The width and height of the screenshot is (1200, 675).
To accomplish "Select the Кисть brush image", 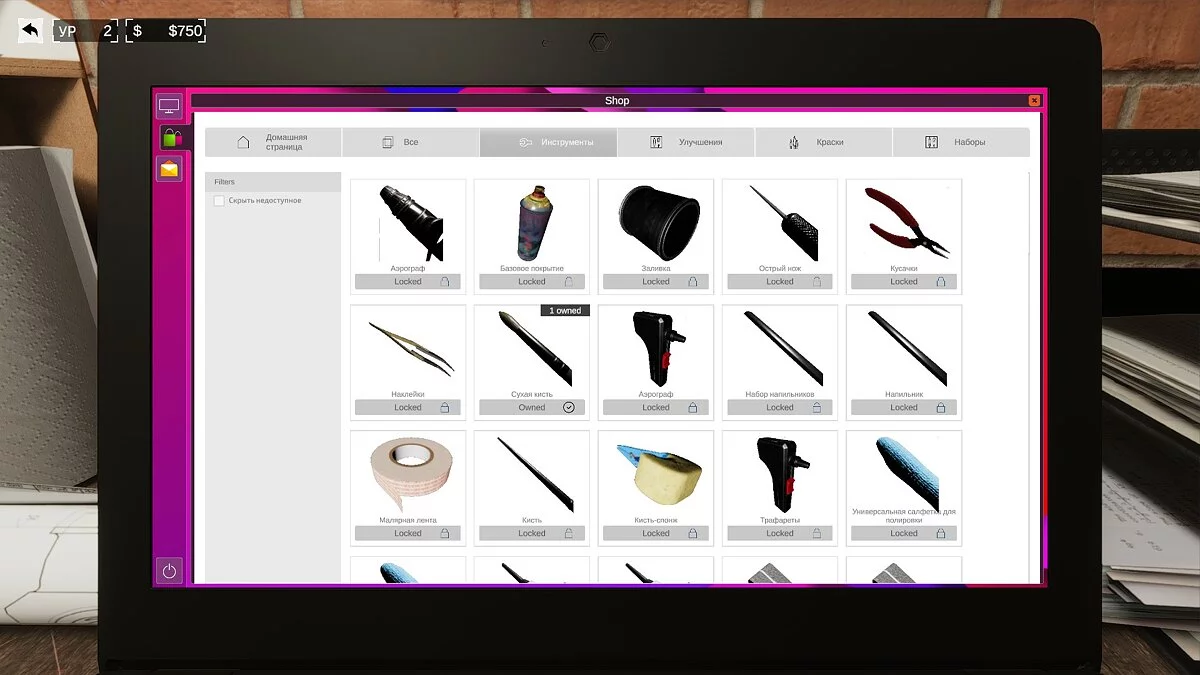I will coord(535,474).
